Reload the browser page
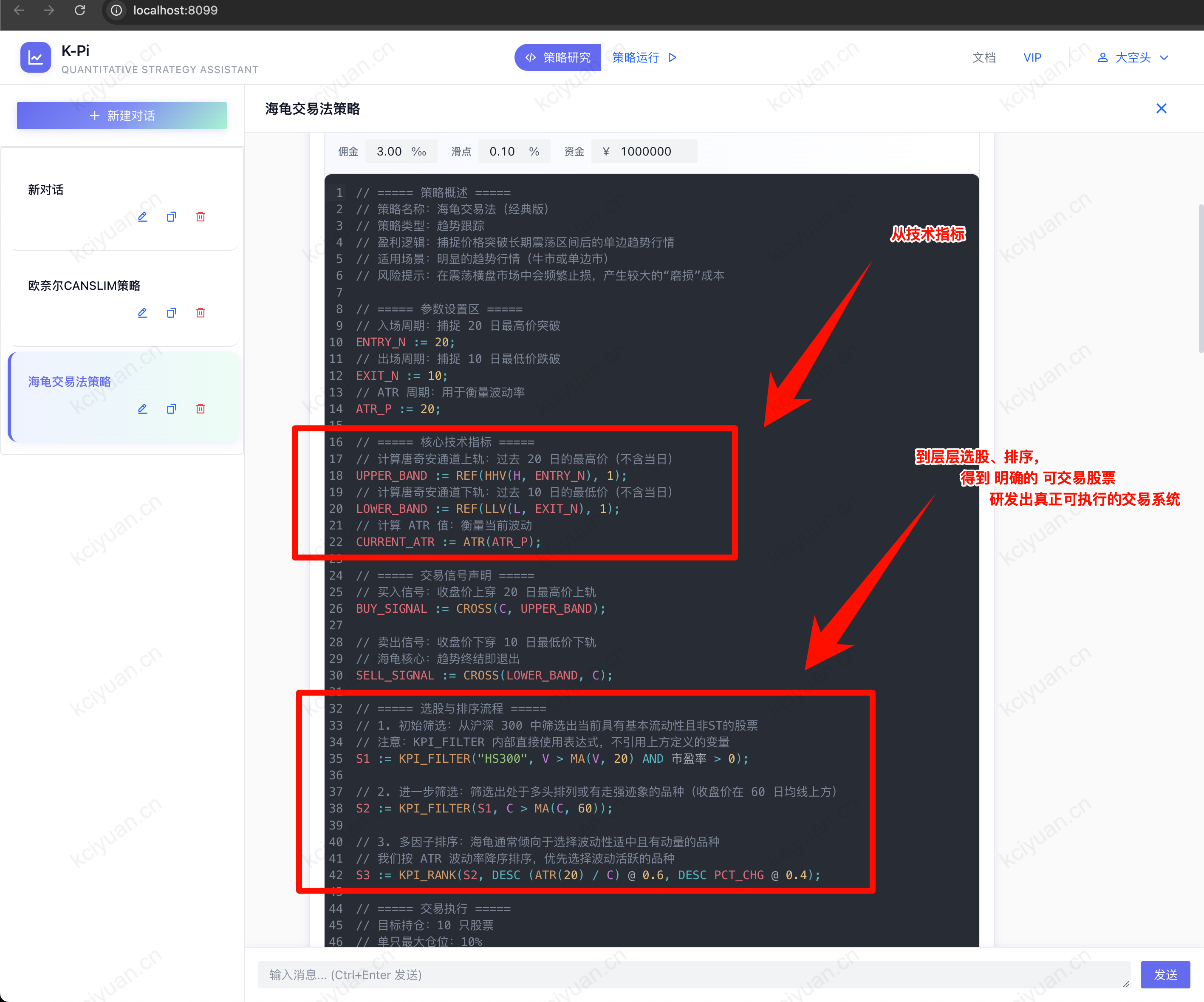Viewport: 1204px width, 1002px height. point(80,10)
